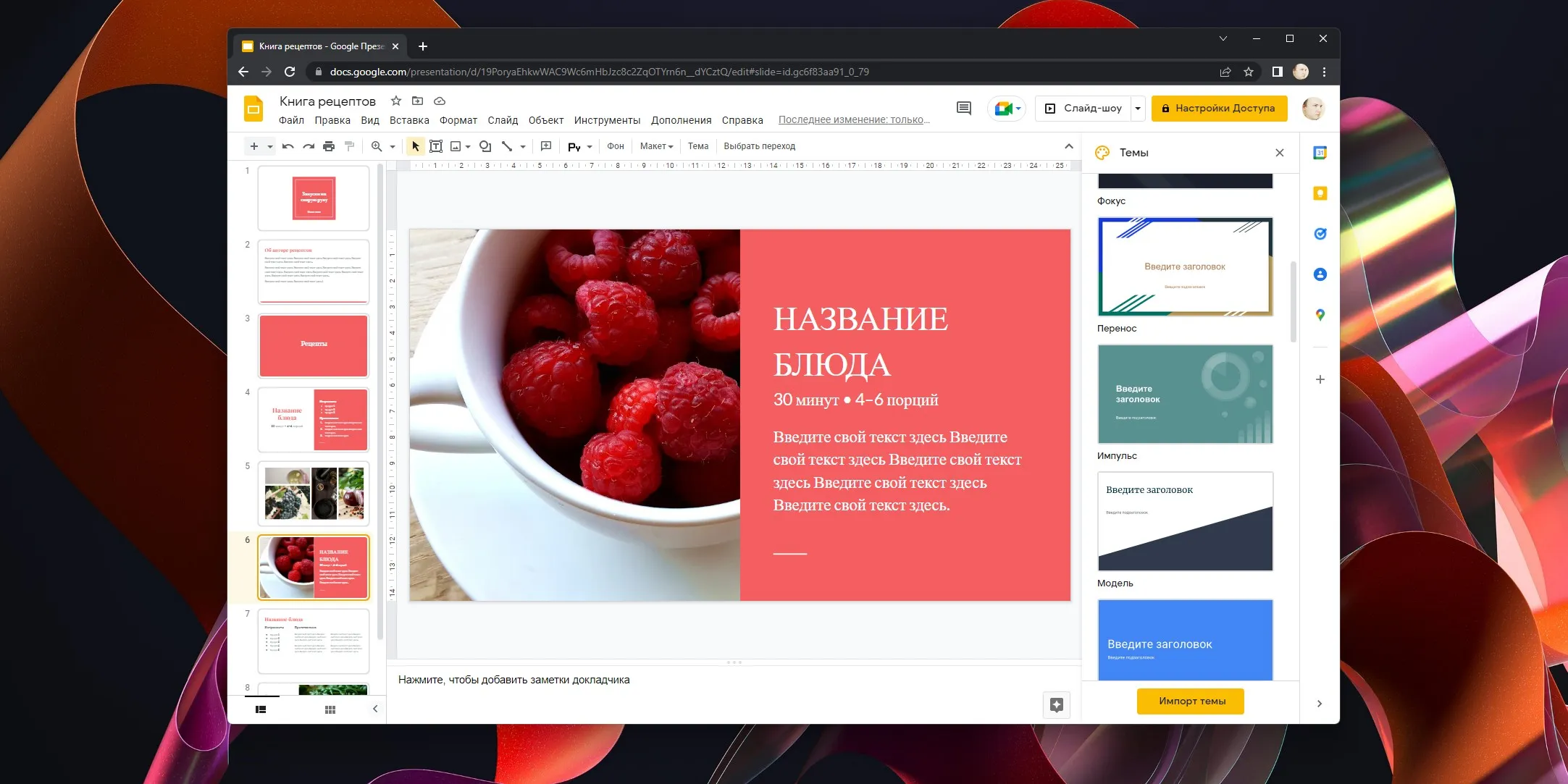Open the zoom level dropdown arrow

pos(393,147)
